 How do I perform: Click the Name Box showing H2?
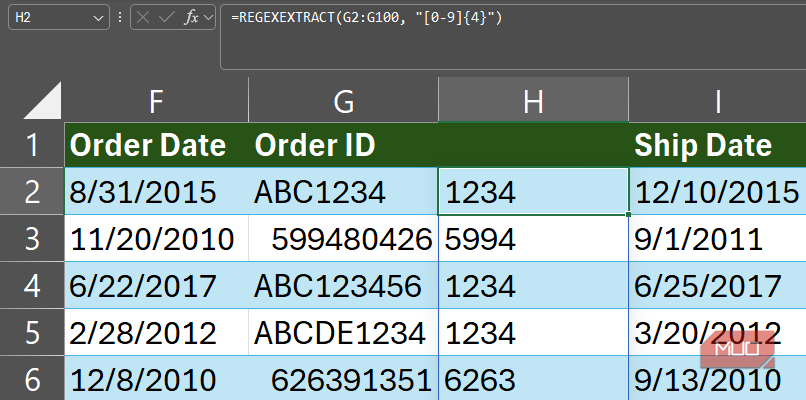[x=59, y=17]
